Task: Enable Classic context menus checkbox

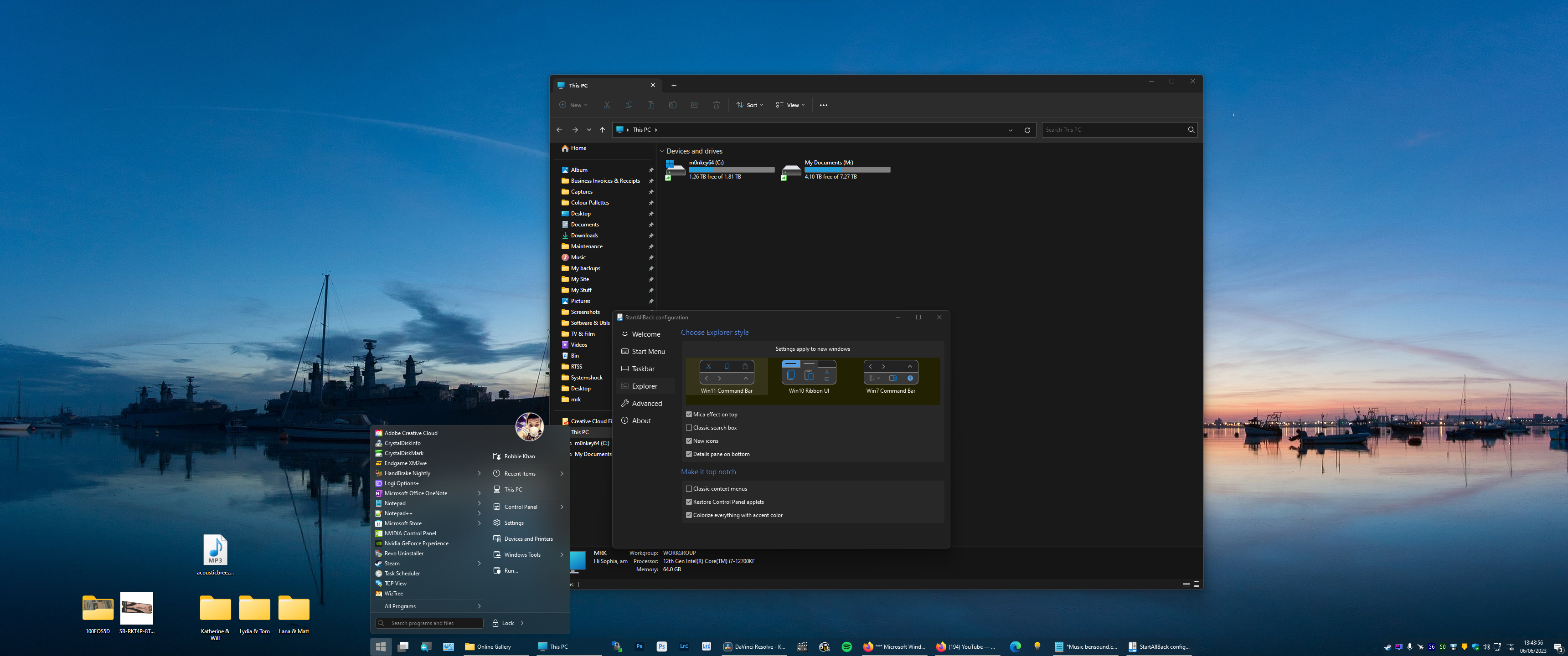Action: [689, 489]
